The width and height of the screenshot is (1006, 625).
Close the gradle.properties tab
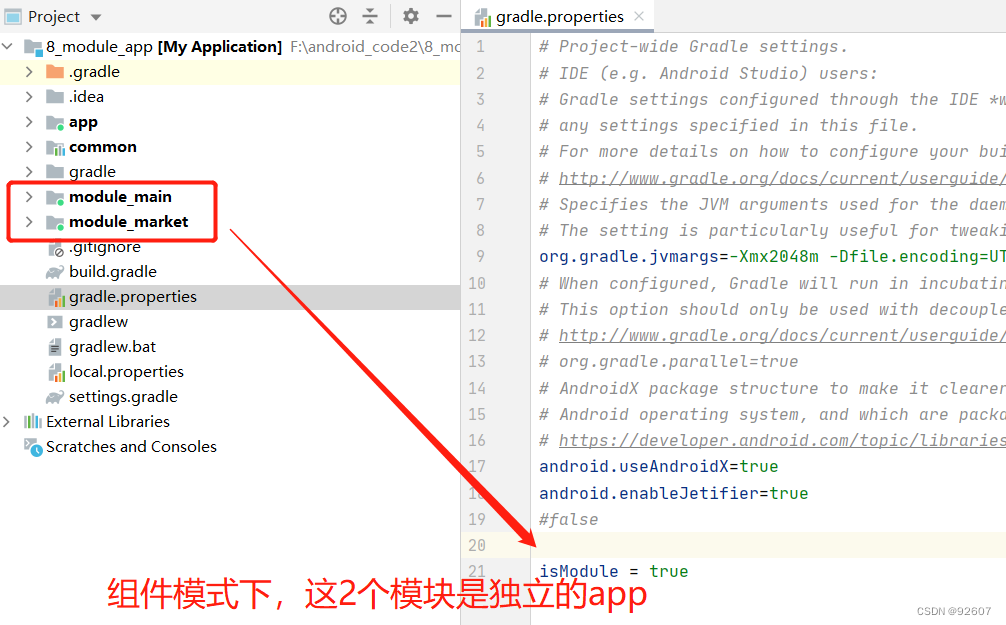[639, 16]
